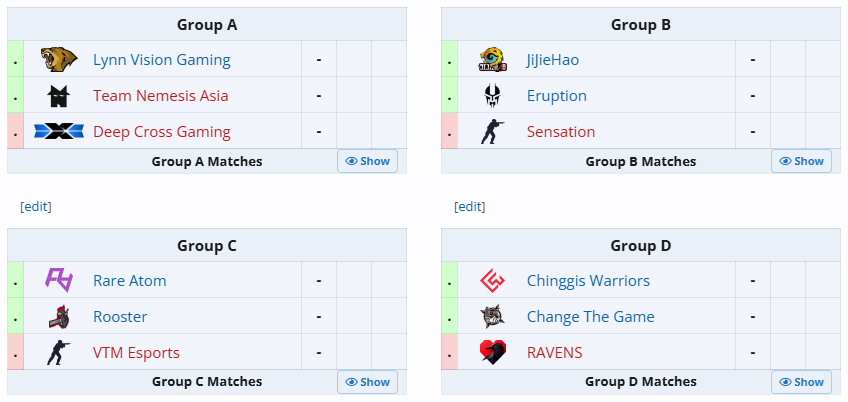
Task: Click the edit link above Group C
Action: tap(36, 207)
